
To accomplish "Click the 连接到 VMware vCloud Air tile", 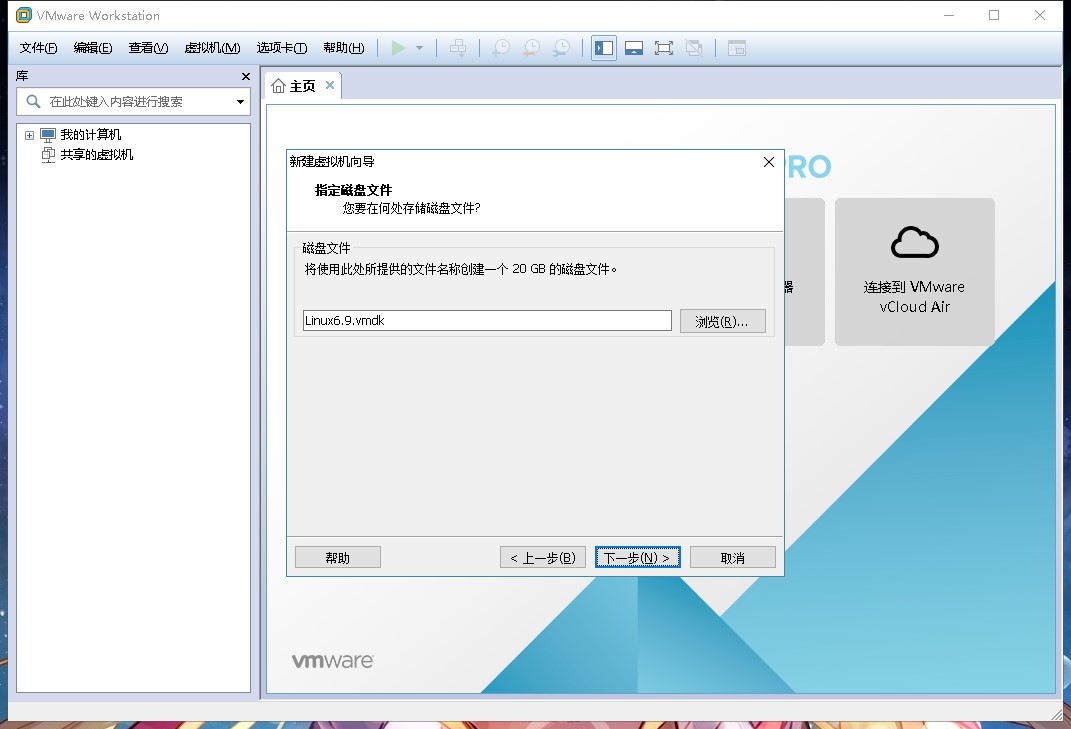I will click(x=915, y=272).
